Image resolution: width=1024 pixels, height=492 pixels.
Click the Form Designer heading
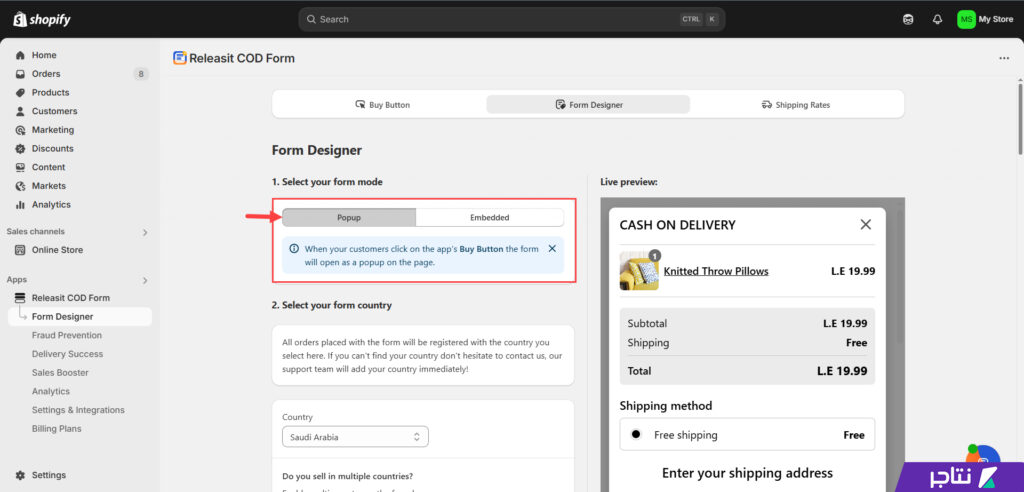[x=317, y=150]
